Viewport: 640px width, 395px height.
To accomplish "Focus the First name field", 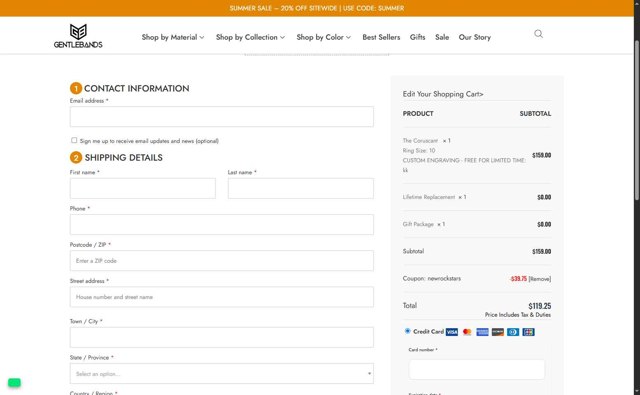I will click(x=142, y=189).
